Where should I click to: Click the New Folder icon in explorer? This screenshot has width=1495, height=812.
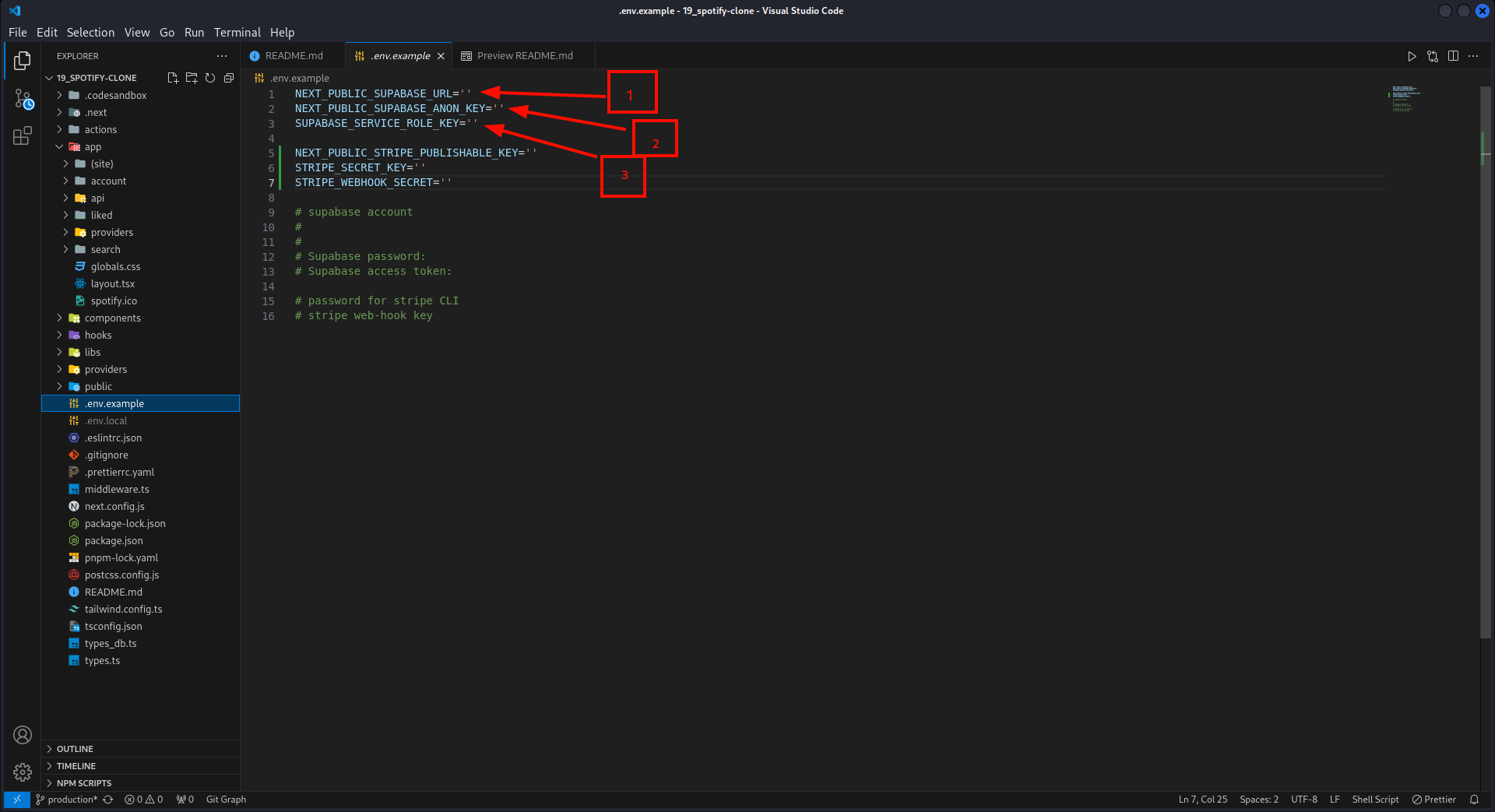click(x=192, y=78)
